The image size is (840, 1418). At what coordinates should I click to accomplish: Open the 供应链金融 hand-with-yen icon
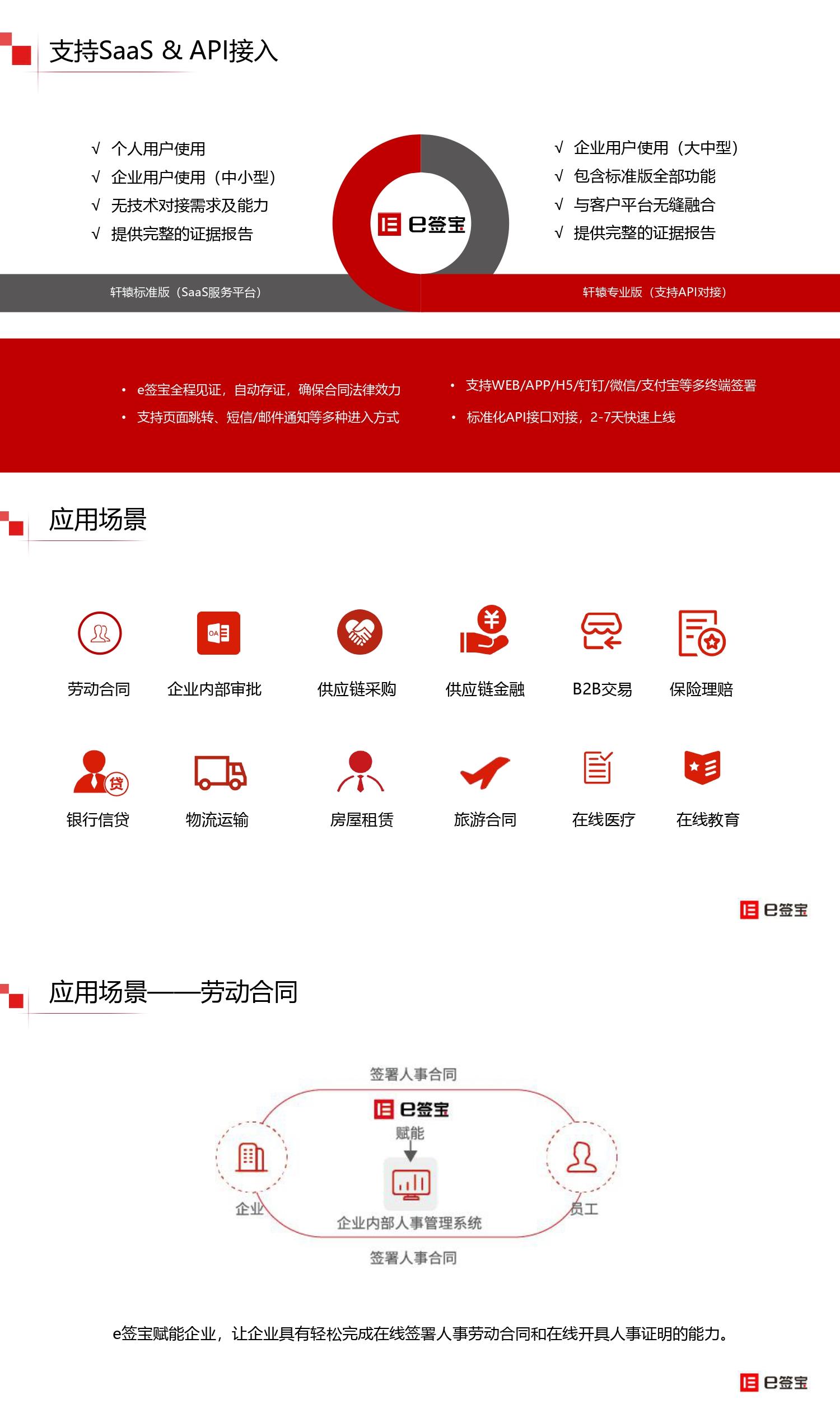tap(484, 630)
